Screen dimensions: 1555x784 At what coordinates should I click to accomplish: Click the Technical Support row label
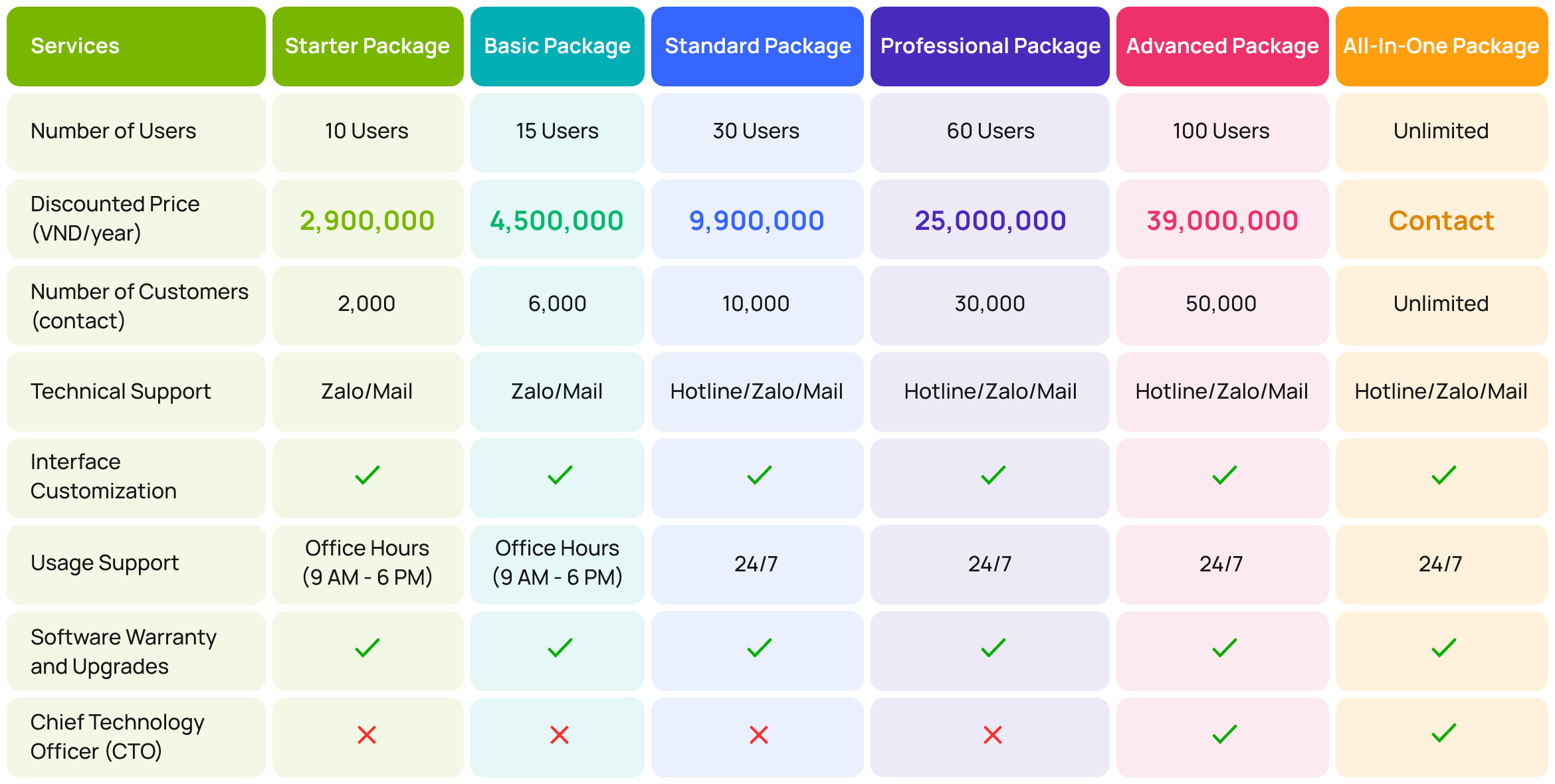coord(121,391)
